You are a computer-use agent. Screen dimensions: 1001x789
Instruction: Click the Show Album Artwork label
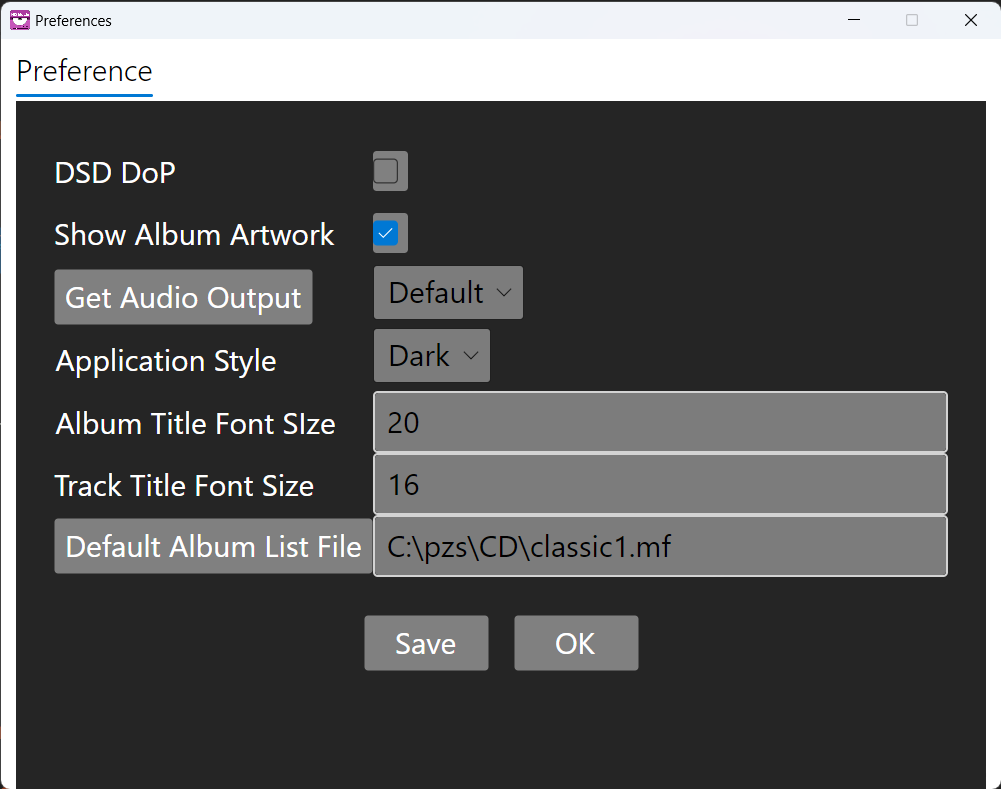click(194, 235)
